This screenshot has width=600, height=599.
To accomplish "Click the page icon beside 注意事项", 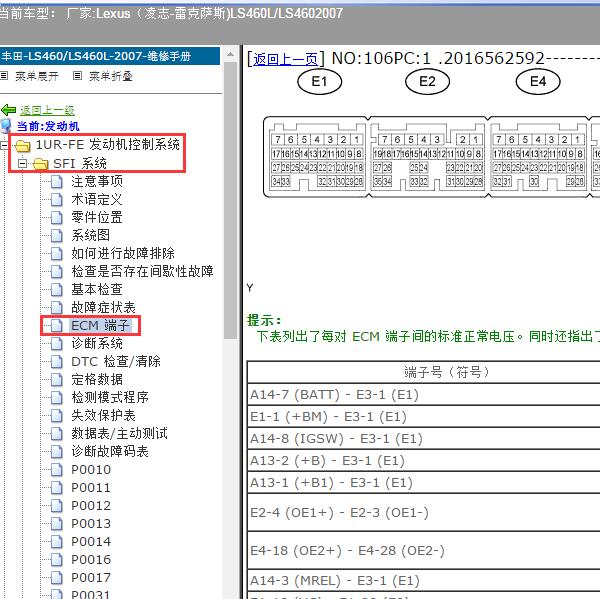I will click(x=57, y=181).
